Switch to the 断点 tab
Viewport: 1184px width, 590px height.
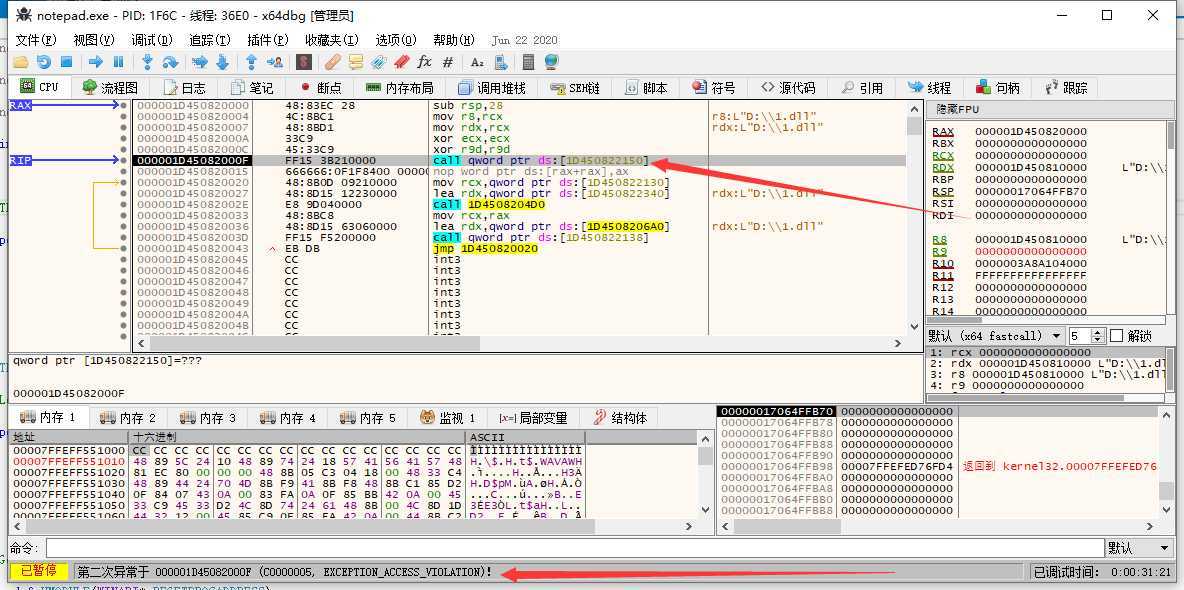coord(321,88)
